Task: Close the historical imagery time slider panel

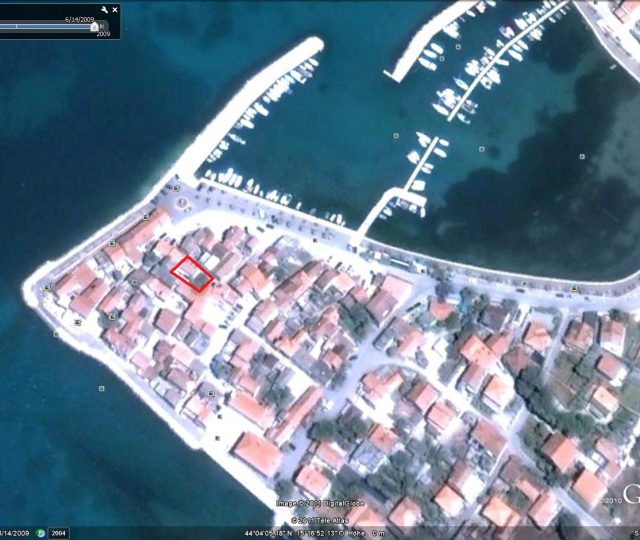Action: 115,9
